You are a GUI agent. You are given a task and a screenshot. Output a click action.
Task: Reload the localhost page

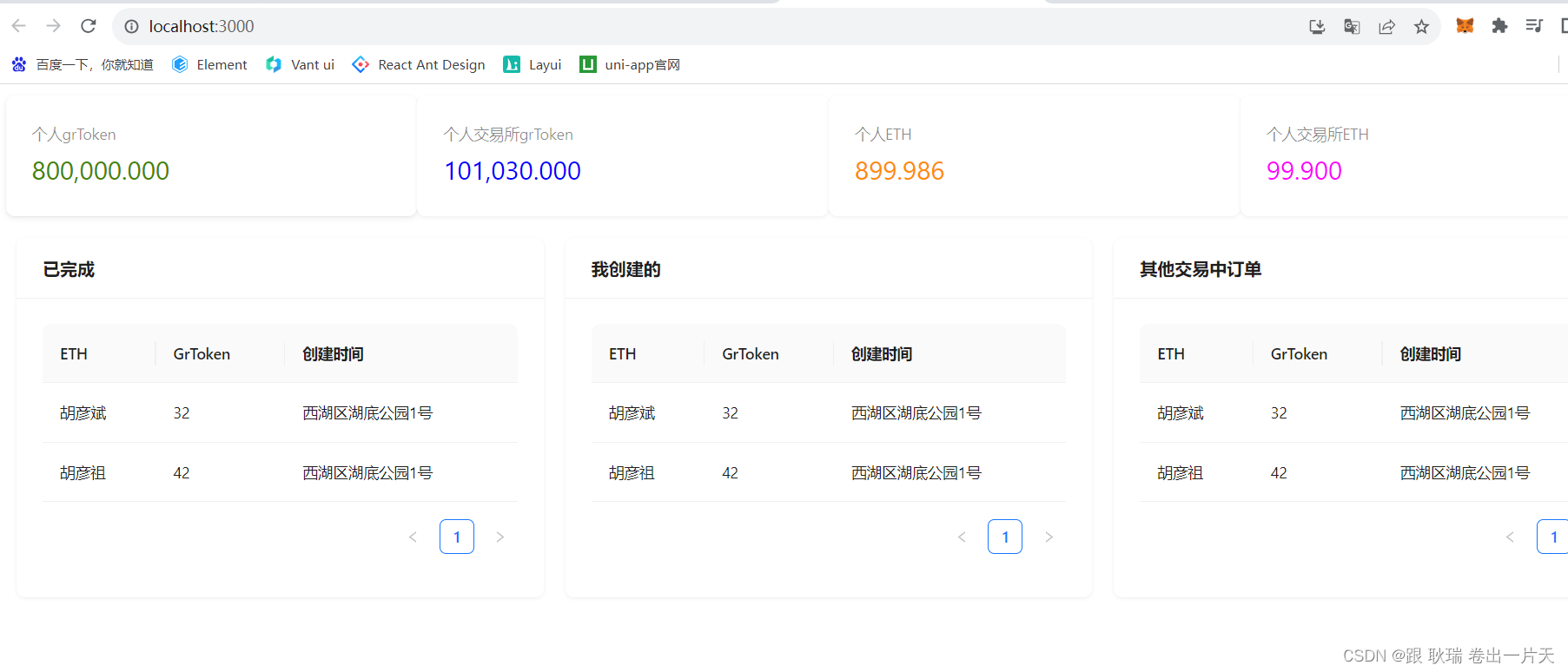click(89, 26)
